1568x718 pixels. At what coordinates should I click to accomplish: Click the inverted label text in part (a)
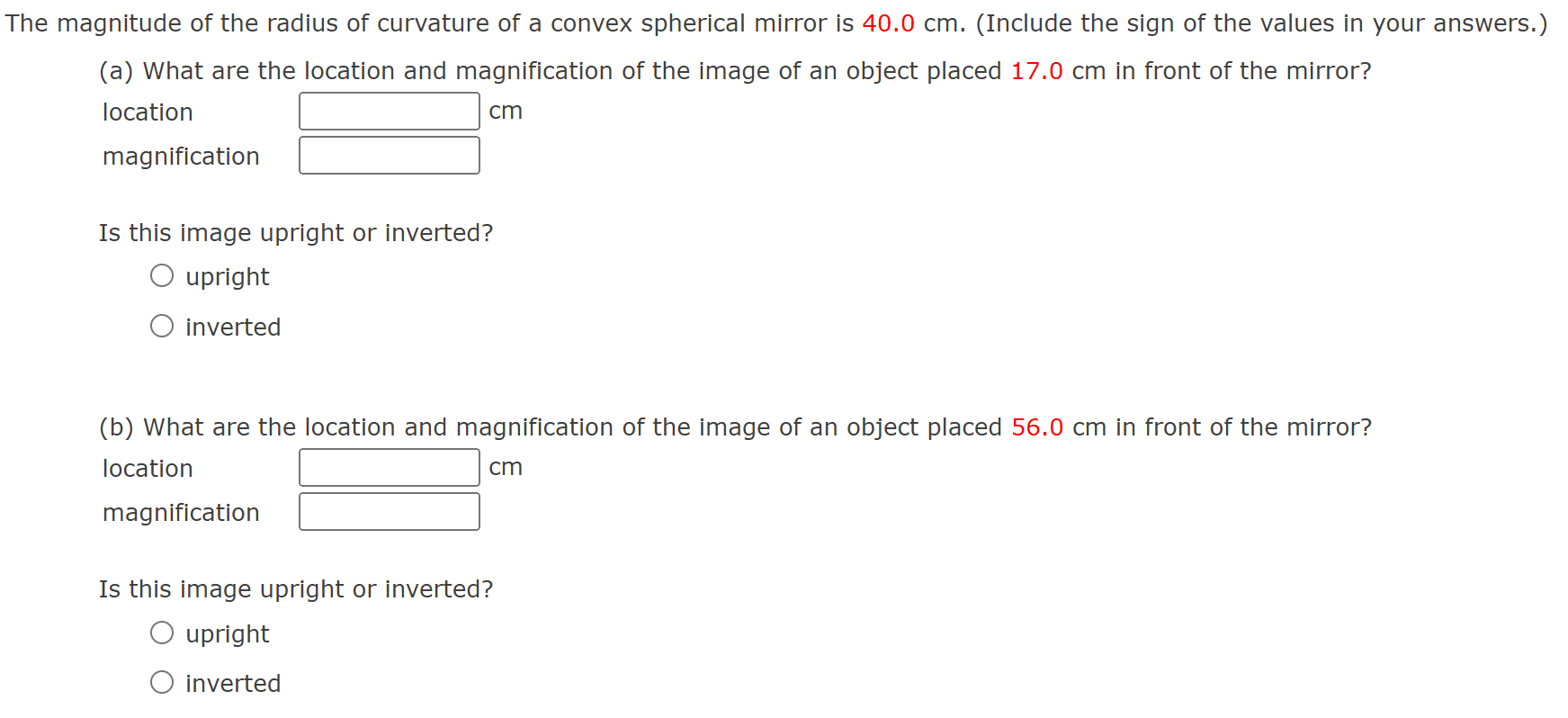(232, 327)
